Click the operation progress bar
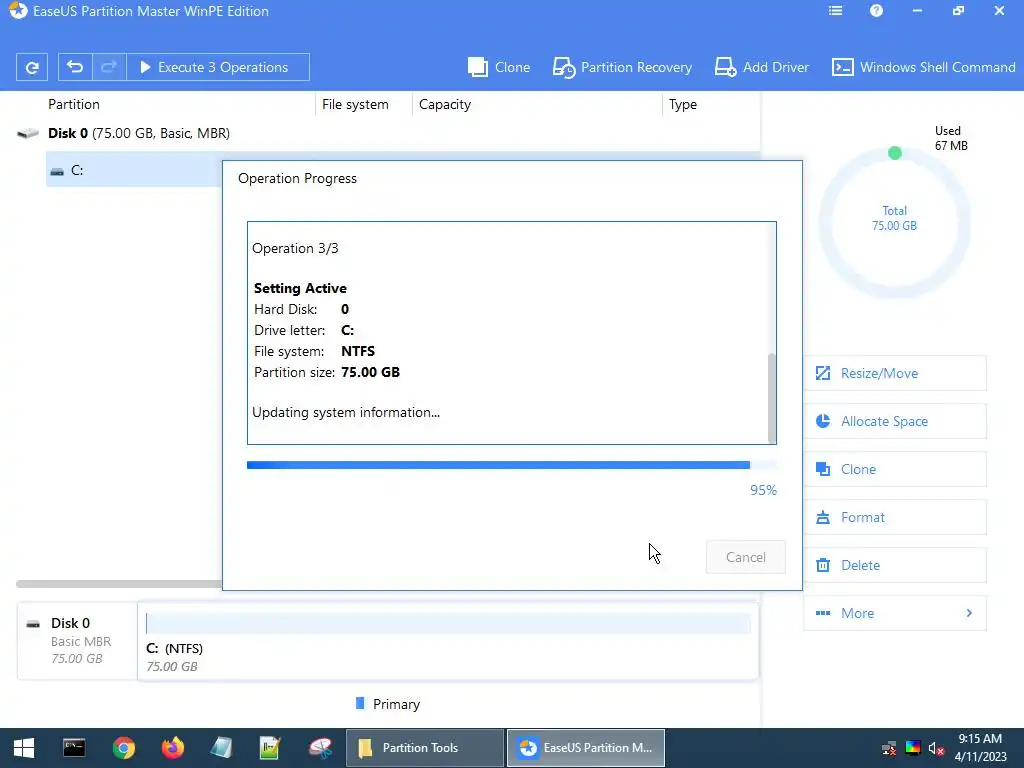Screen dimensions: 1024x768 pos(512,465)
